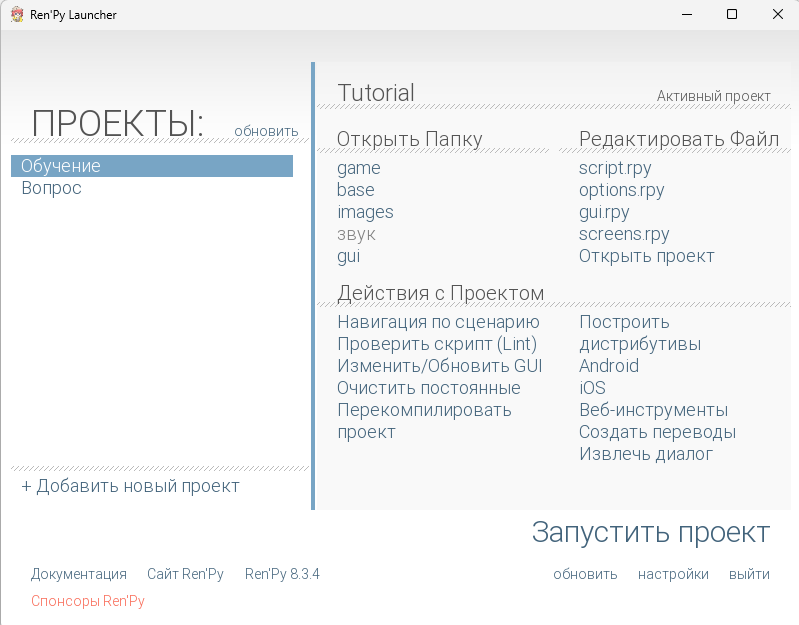The image size is (799, 625).
Task: Open the images folder
Action: (x=365, y=212)
